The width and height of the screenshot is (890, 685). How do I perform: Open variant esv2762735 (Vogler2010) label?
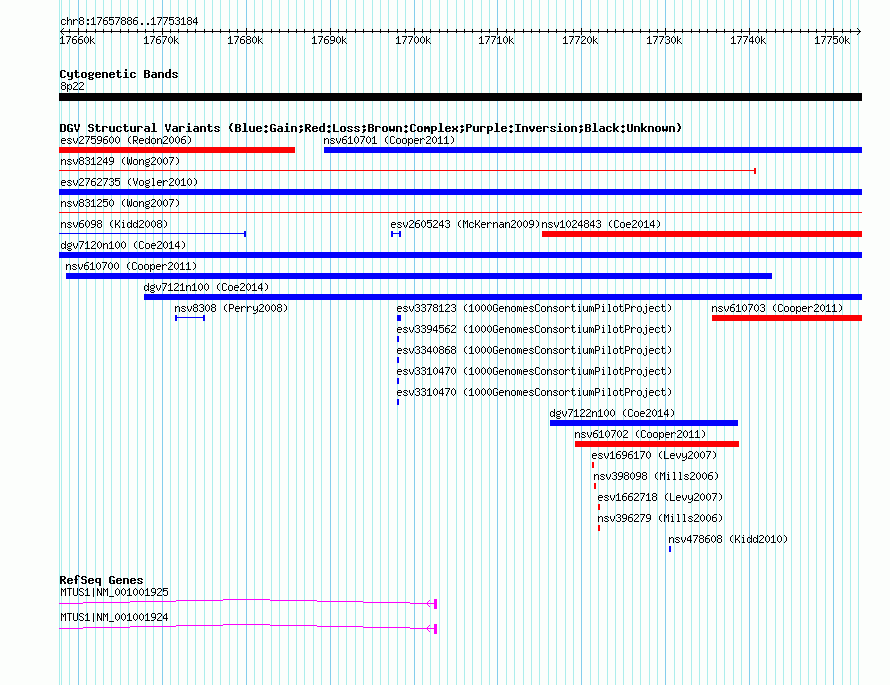[x=129, y=182]
